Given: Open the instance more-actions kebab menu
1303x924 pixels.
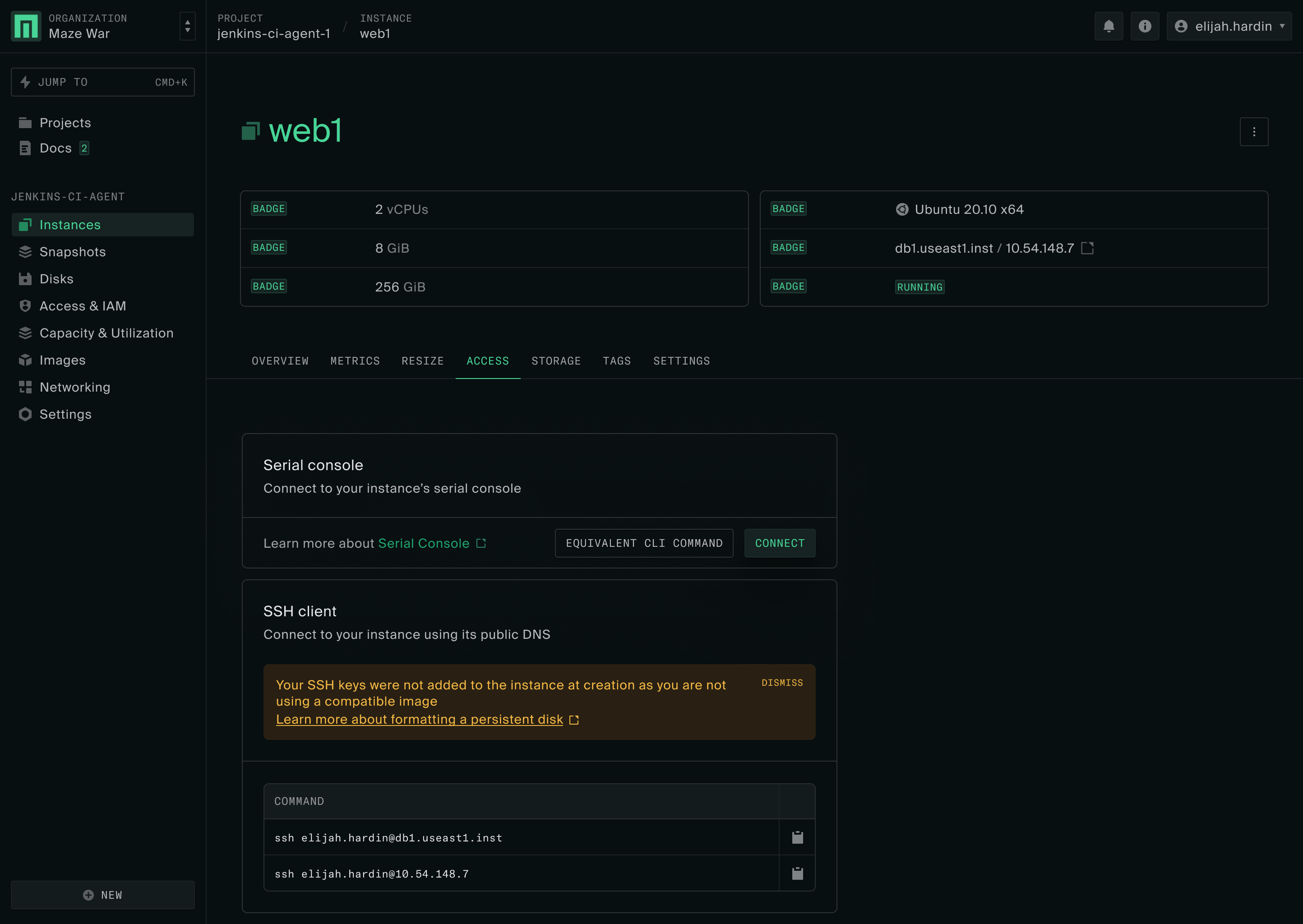Looking at the screenshot, I should [x=1253, y=131].
